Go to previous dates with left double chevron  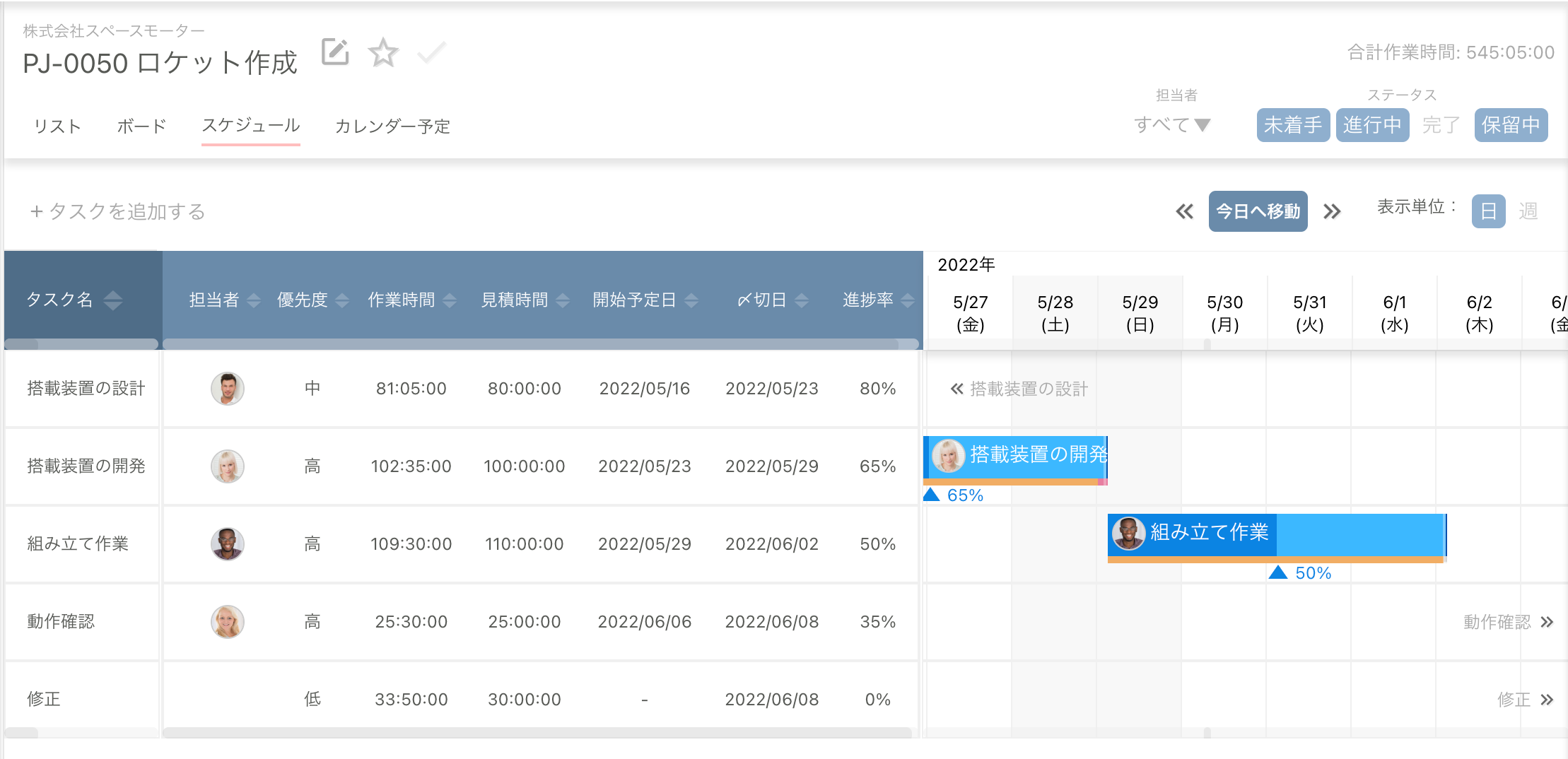[1184, 211]
